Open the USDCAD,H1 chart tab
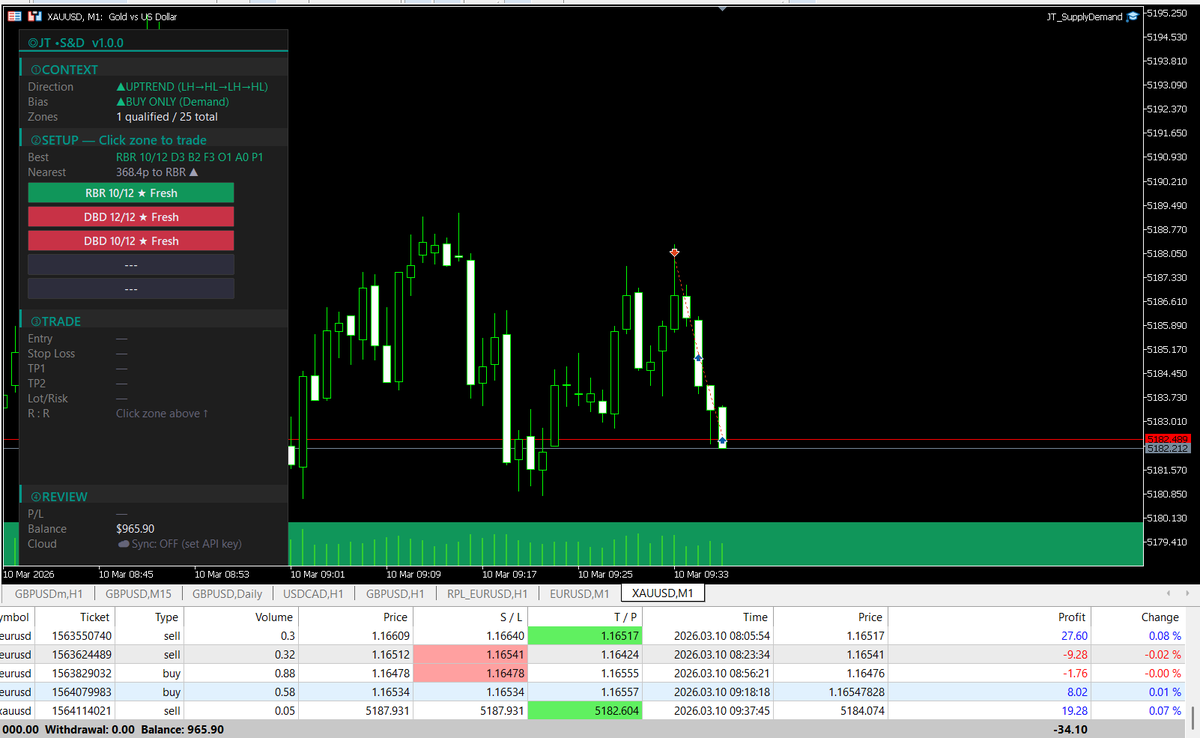1200x738 pixels. coord(313,593)
